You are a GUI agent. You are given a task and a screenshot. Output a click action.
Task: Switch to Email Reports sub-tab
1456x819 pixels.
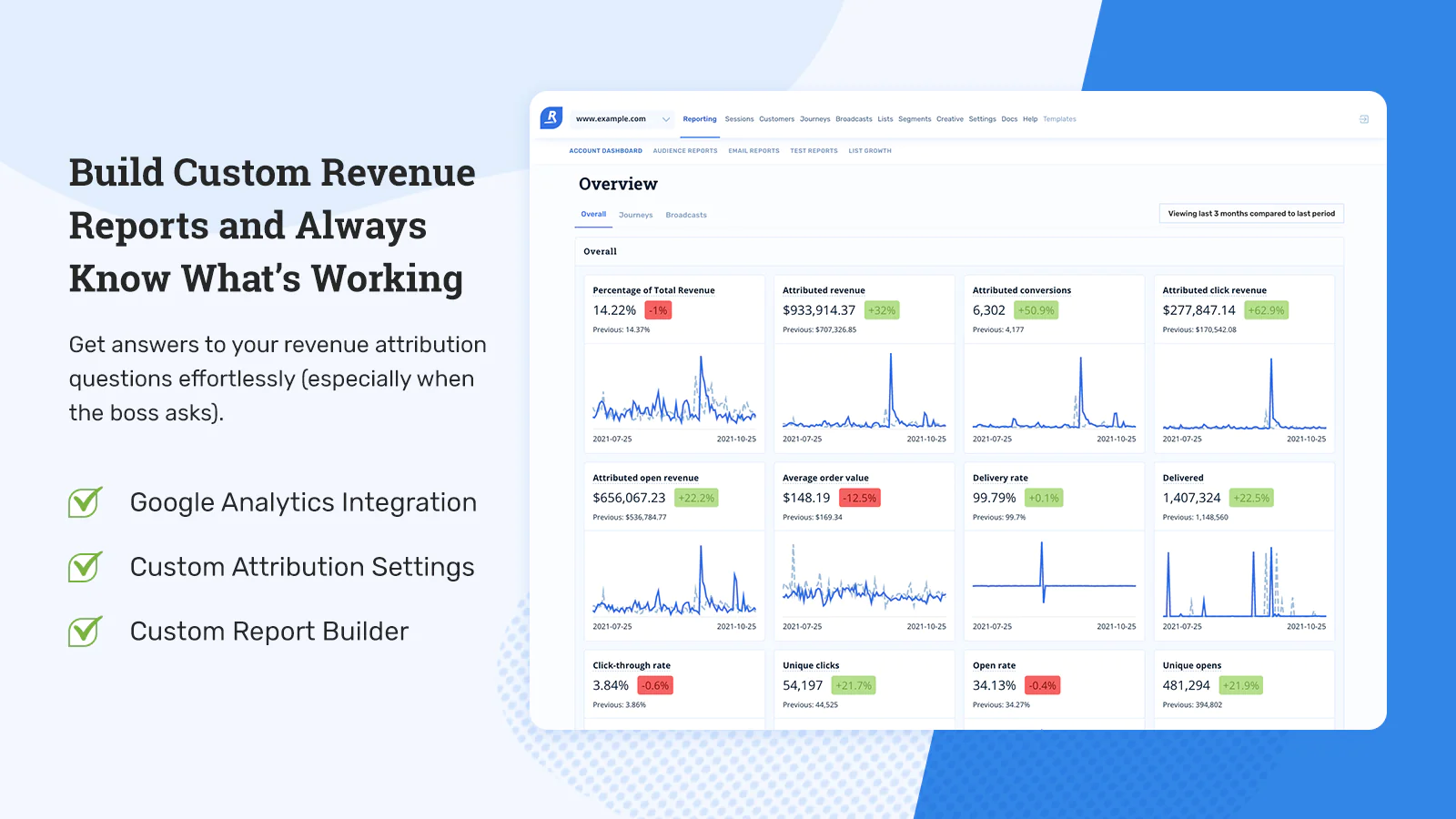(x=753, y=151)
